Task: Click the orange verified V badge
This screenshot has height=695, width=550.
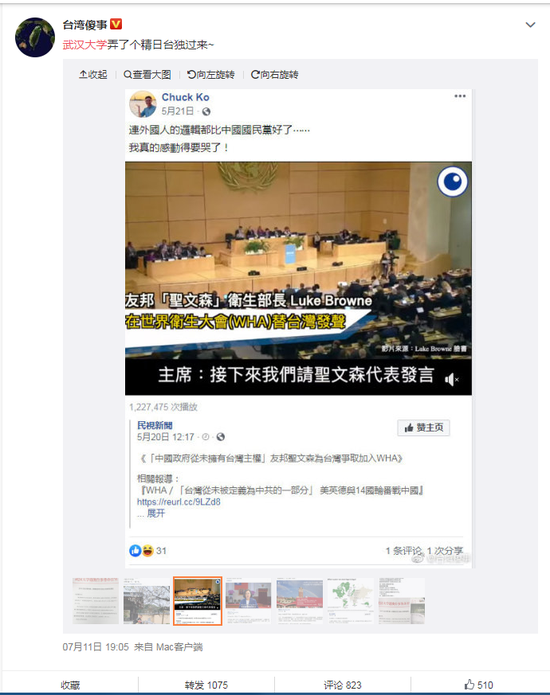Action: coord(116,24)
